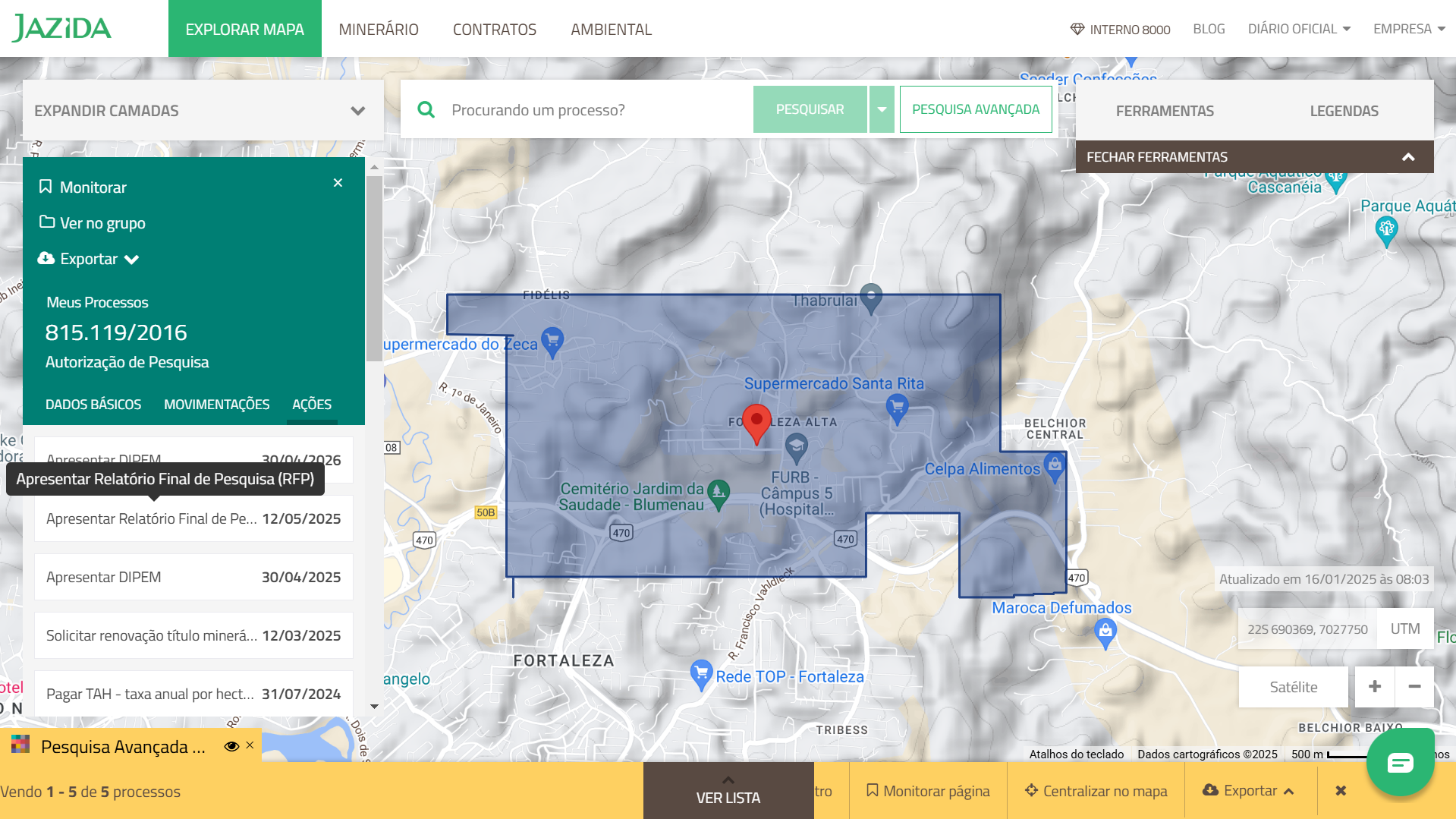Click the Cascanéia restaurant marker
The height and width of the screenshot is (819, 1456).
tap(1336, 183)
